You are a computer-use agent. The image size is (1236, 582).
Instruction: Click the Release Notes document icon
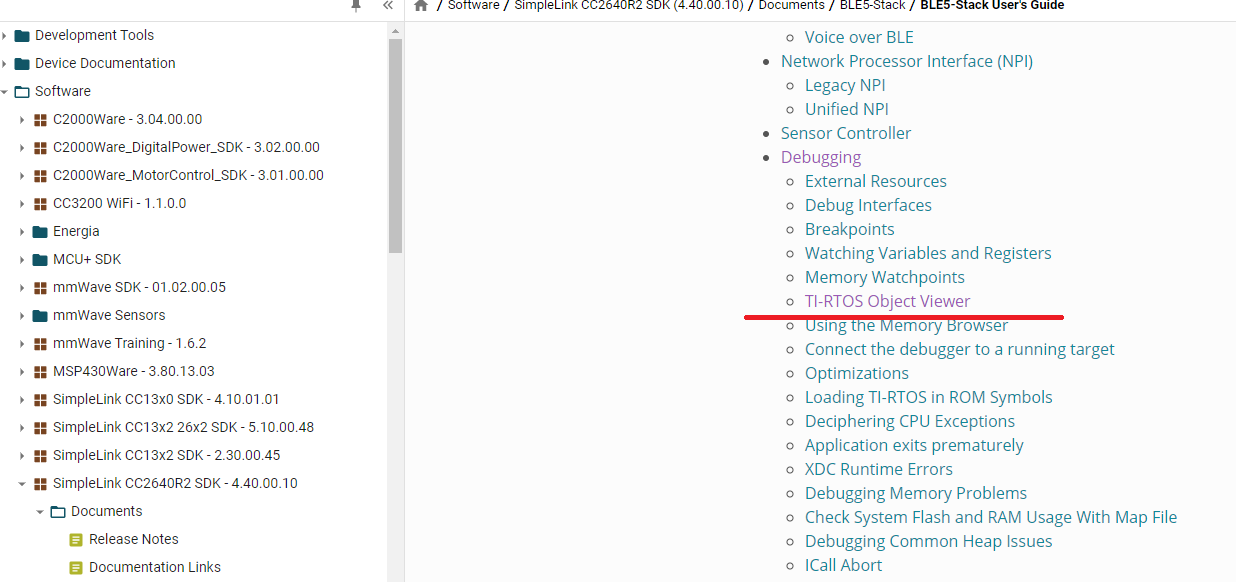76,539
